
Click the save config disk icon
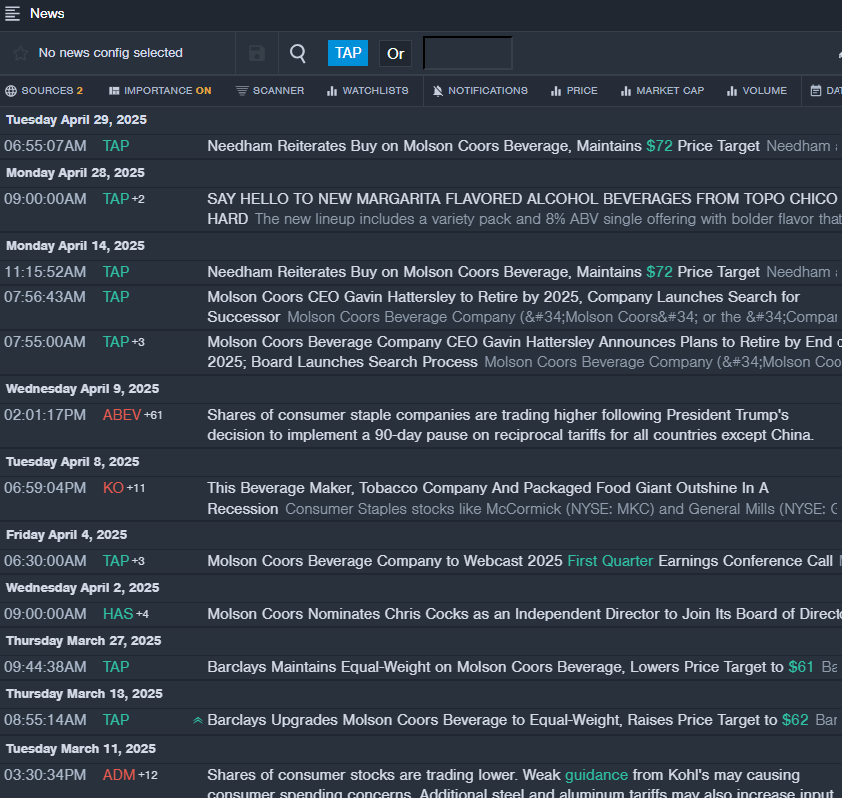(257, 53)
